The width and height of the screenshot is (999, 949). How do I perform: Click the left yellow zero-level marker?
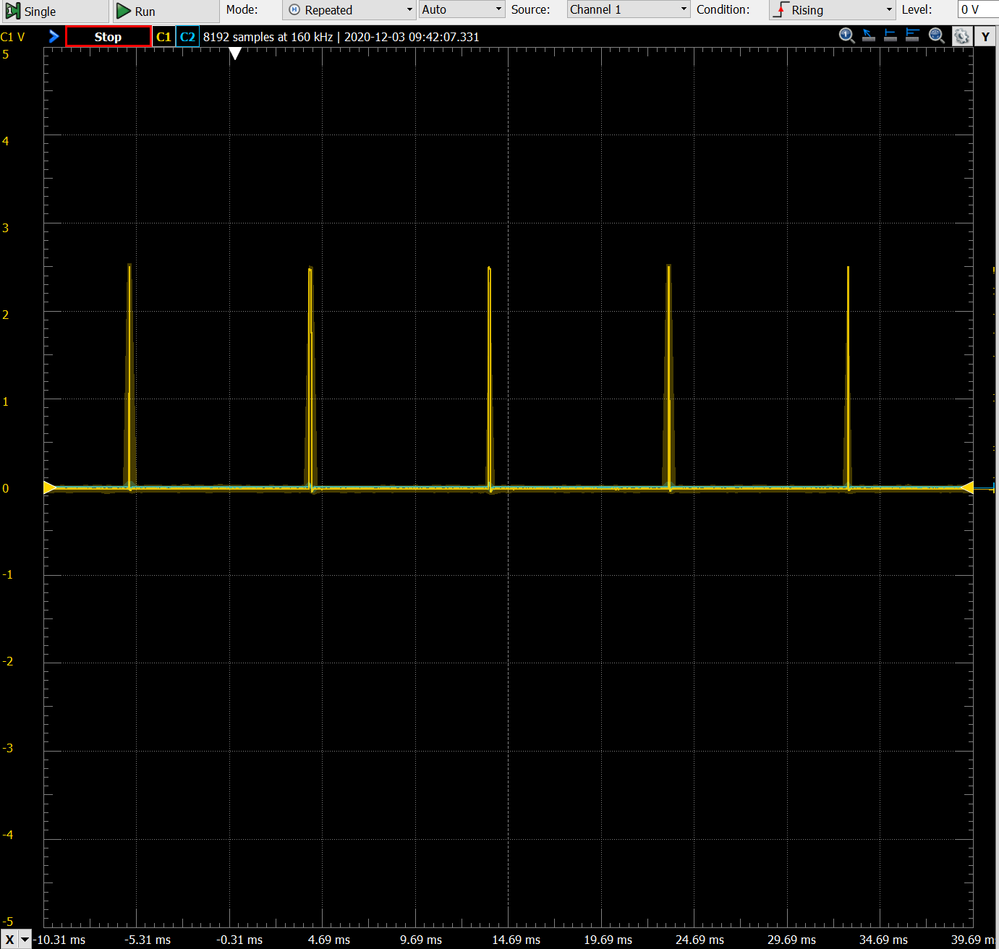(x=50, y=488)
